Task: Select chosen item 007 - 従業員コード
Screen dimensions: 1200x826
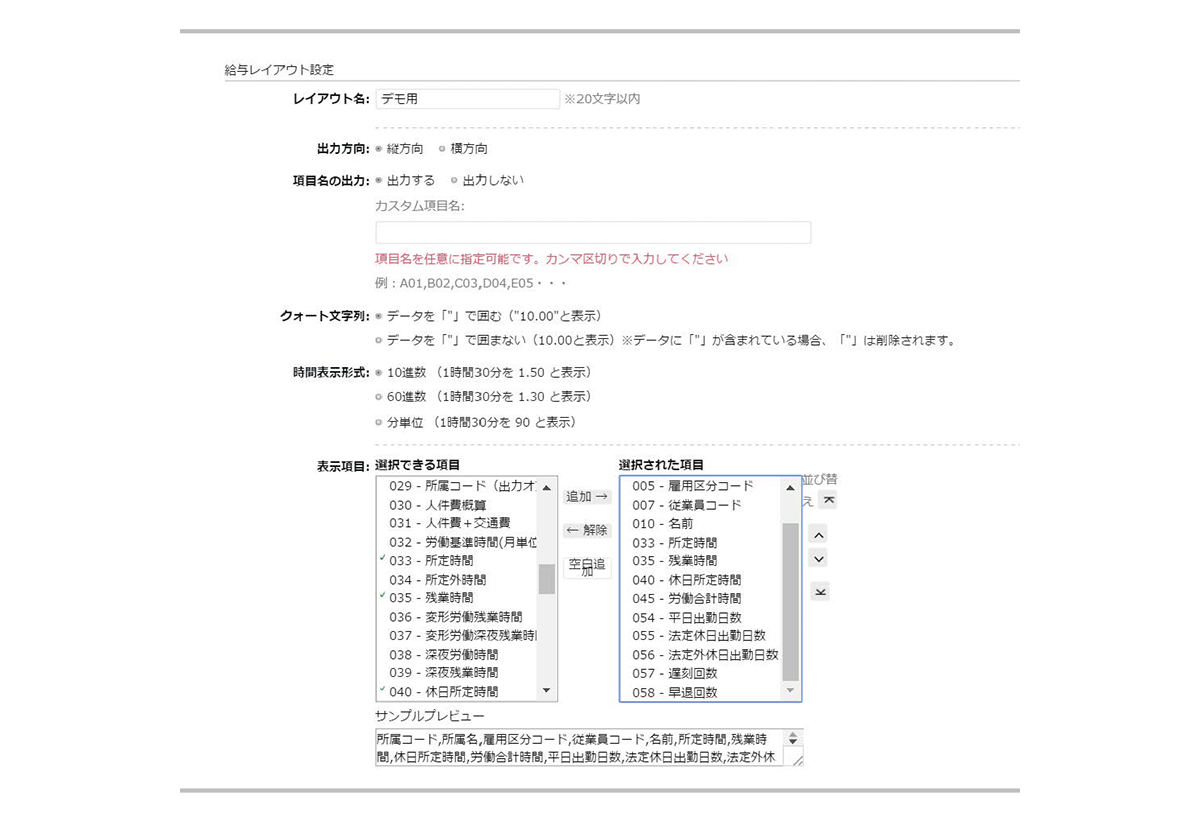Action: point(702,505)
